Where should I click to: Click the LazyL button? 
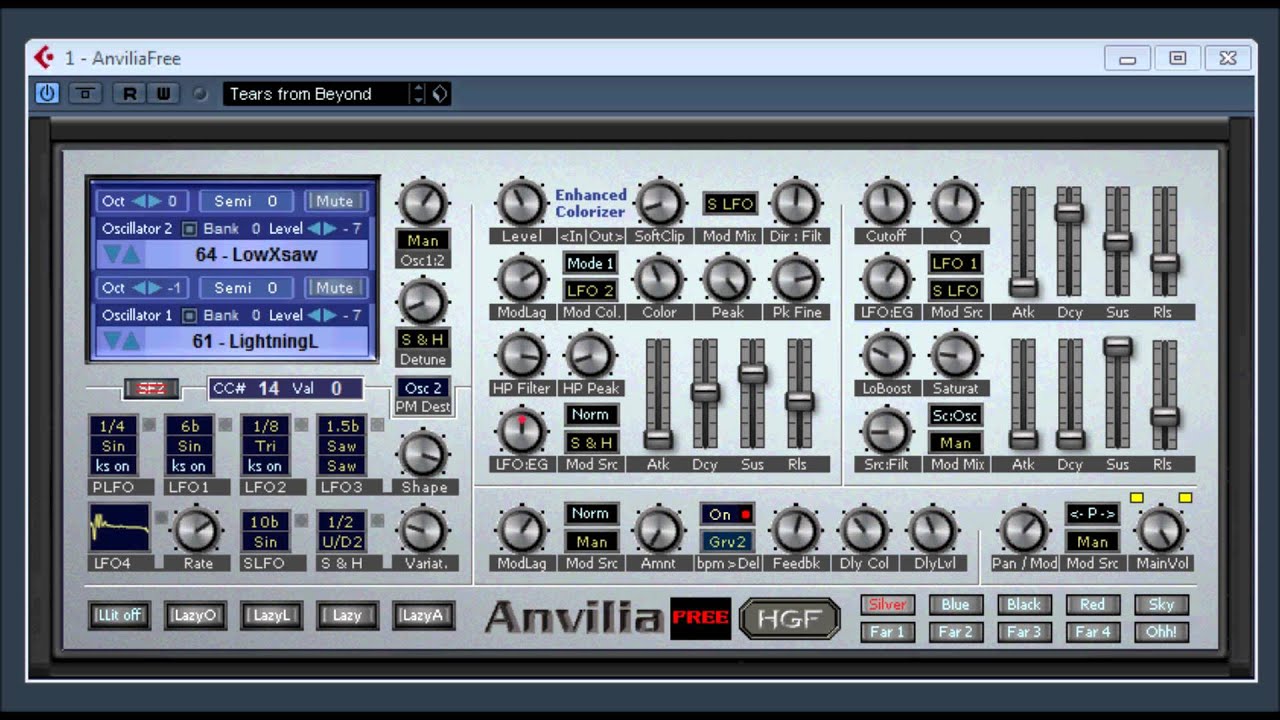tap(271, 615)
